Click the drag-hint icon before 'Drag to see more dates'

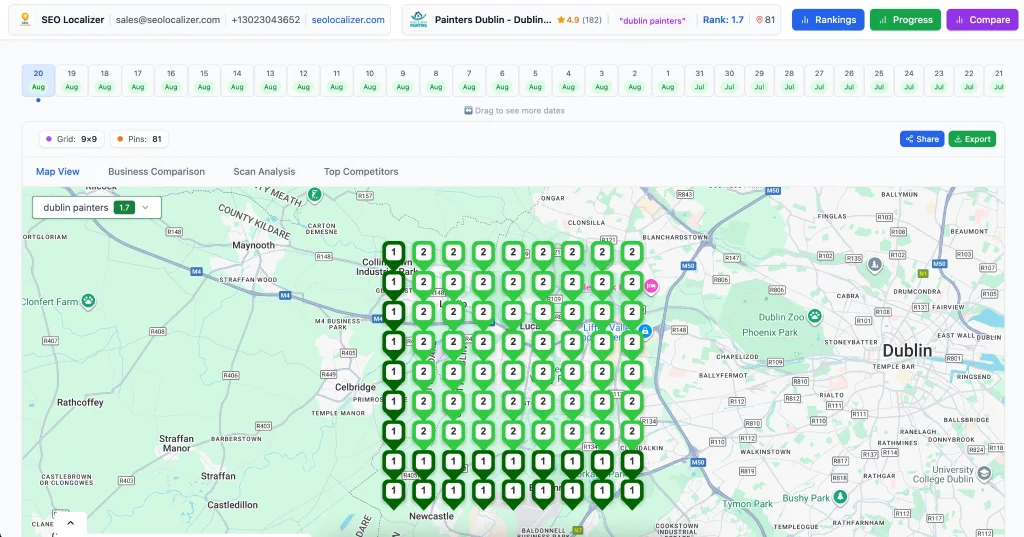coord(468,110)
